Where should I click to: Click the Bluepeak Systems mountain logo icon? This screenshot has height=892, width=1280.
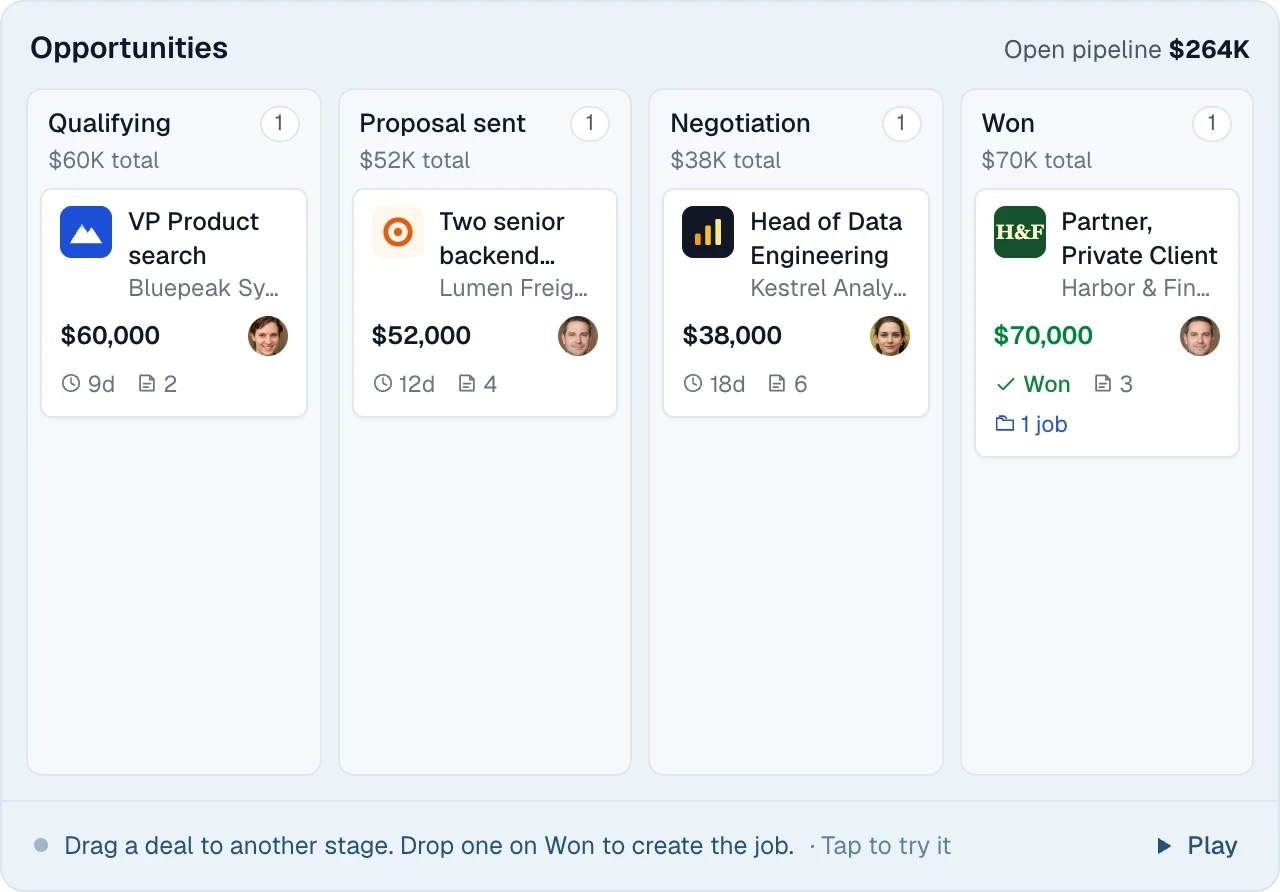86,232
